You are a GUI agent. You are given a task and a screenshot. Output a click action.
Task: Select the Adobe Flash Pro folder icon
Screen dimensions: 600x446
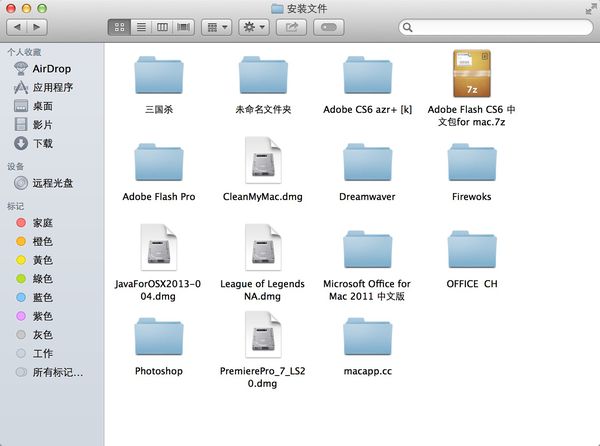(159, 163)
